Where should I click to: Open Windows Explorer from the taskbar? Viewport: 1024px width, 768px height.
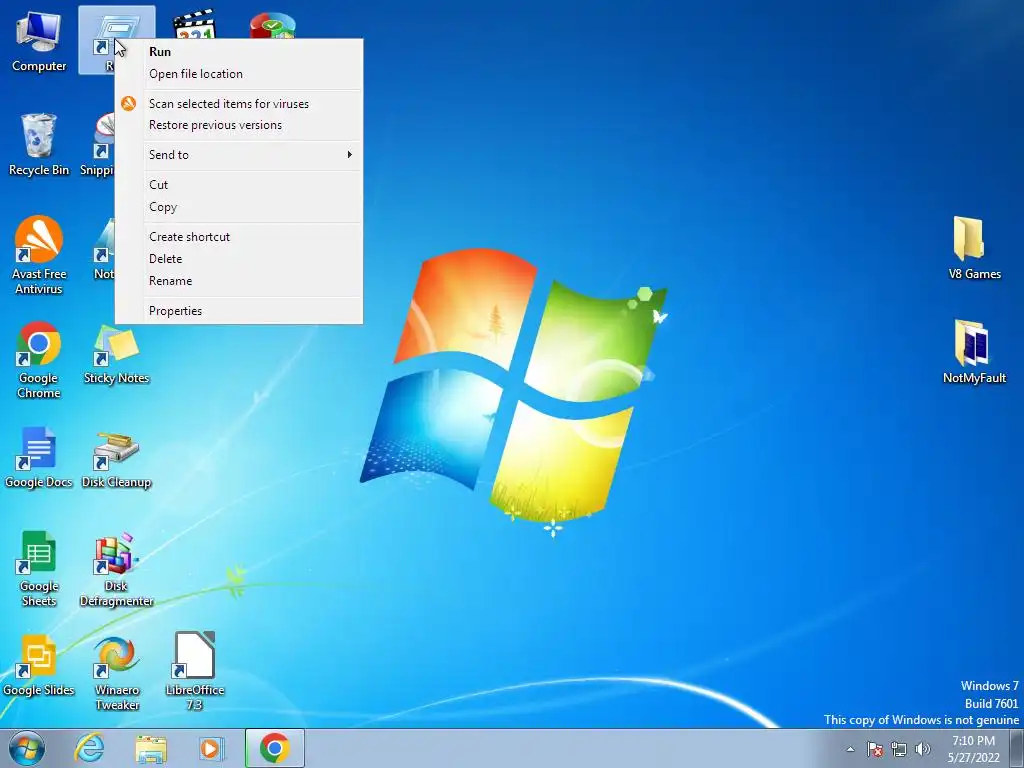[x=151, y=748]
